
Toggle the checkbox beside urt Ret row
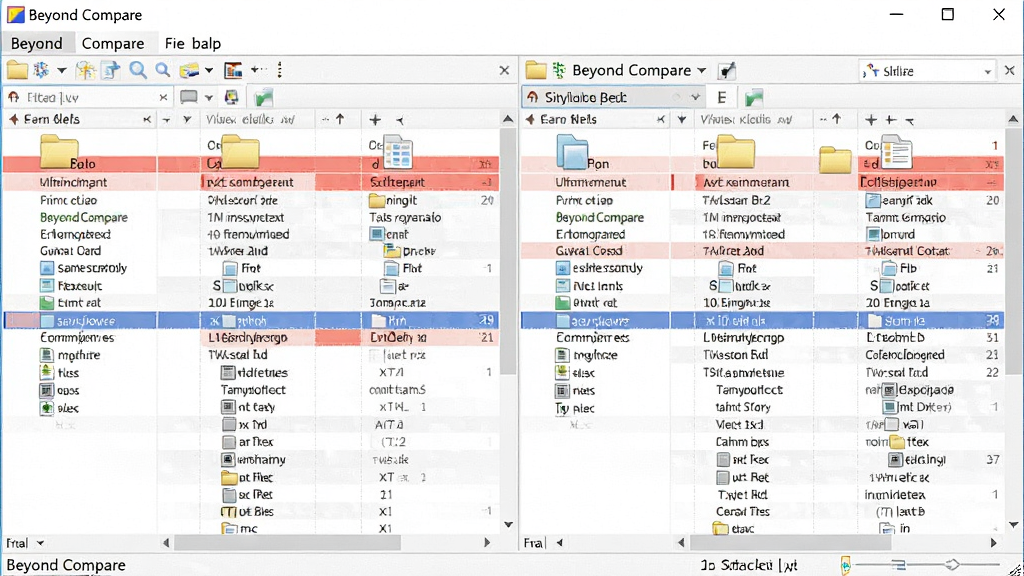723,477
